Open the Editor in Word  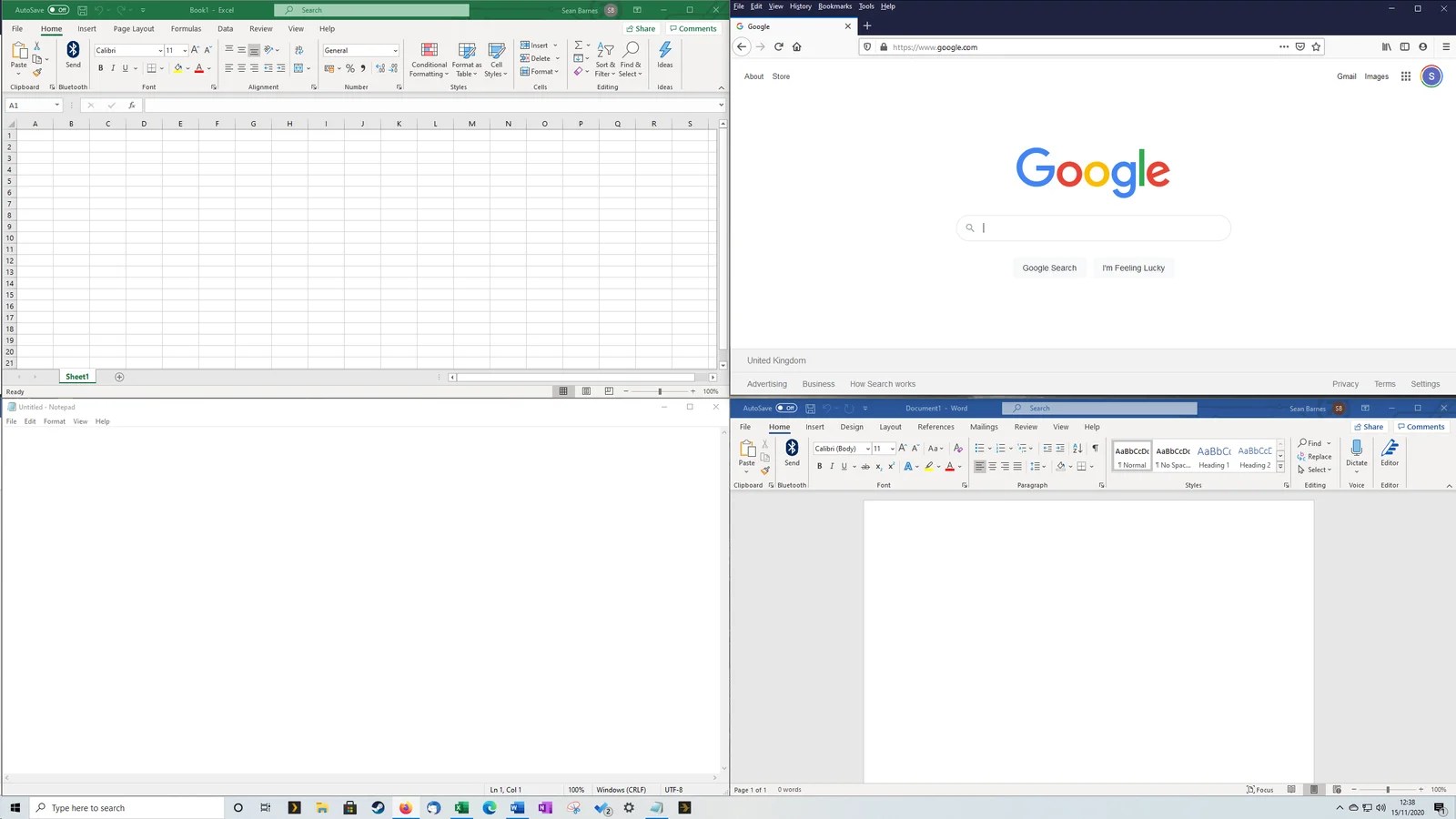click(1390, 452)
